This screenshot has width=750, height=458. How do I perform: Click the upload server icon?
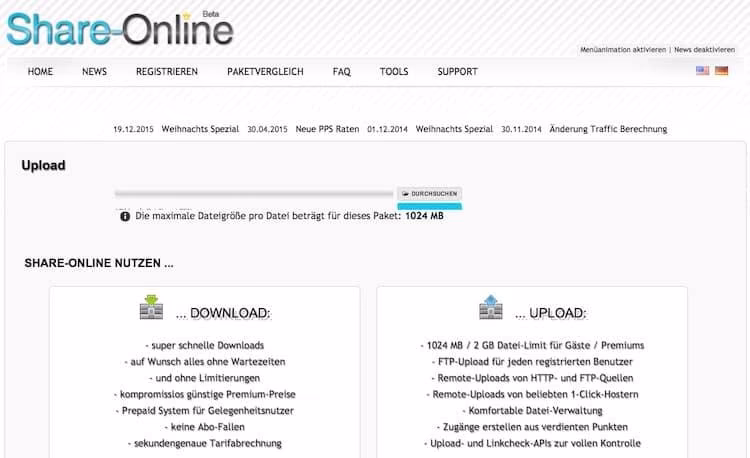[x=491, y=307]
